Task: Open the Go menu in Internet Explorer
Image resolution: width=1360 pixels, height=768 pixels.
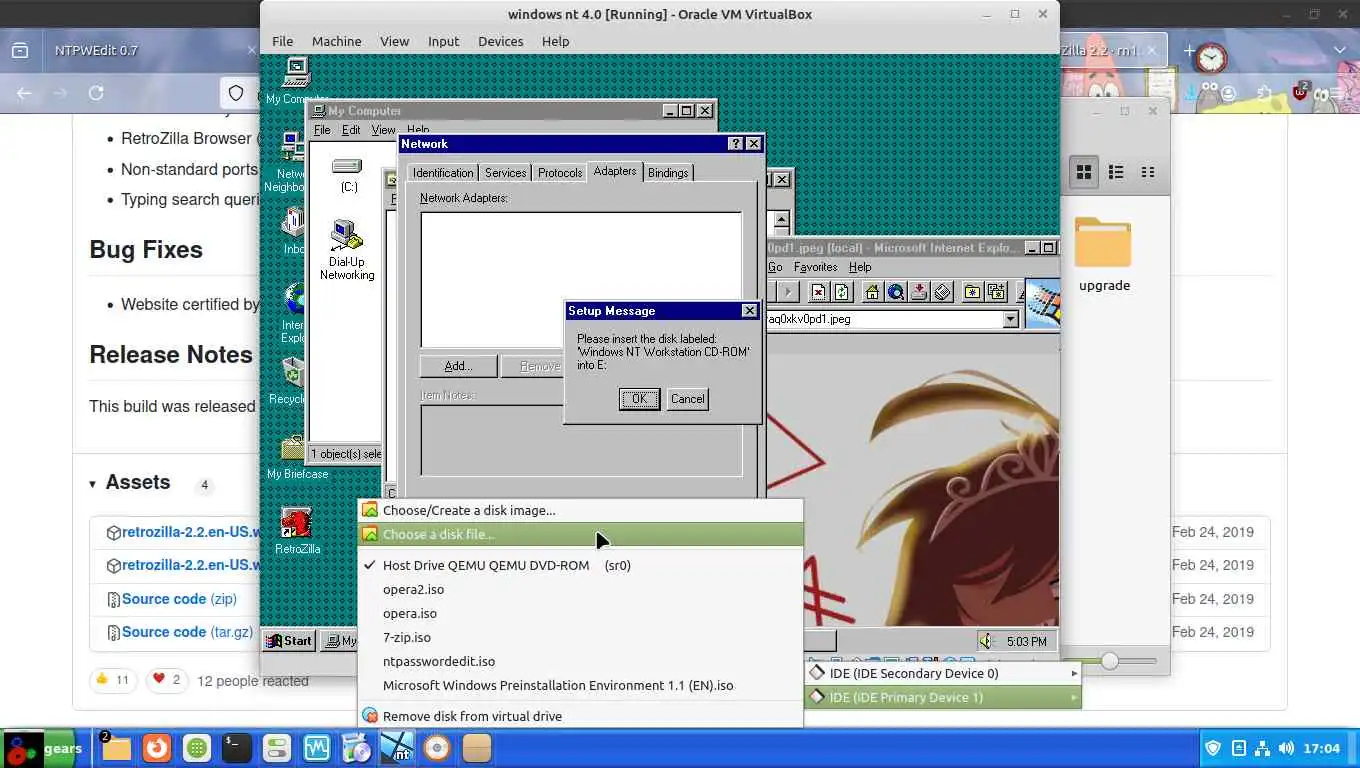Action: (x=775, y=267)
